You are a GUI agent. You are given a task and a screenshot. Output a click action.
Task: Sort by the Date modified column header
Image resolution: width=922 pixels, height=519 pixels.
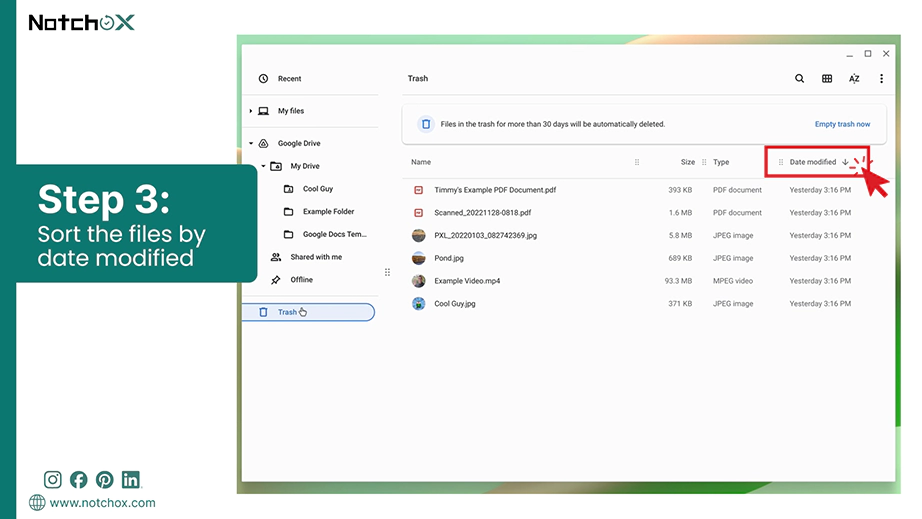pyautogui.click(x=813, y=162)
